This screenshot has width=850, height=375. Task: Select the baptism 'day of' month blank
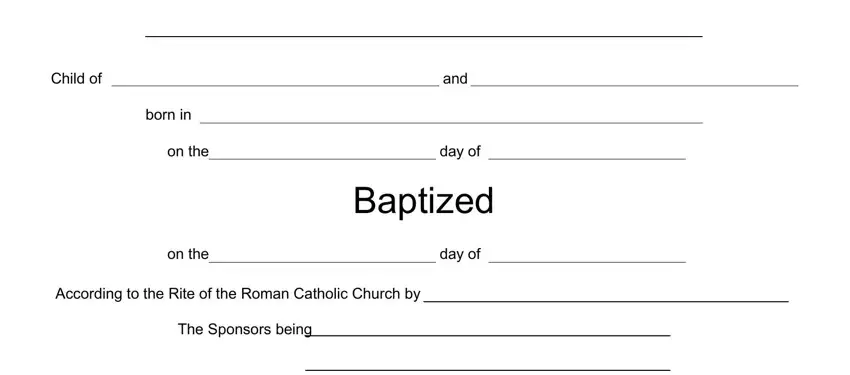pyautogui.click(x=587, y=256)
